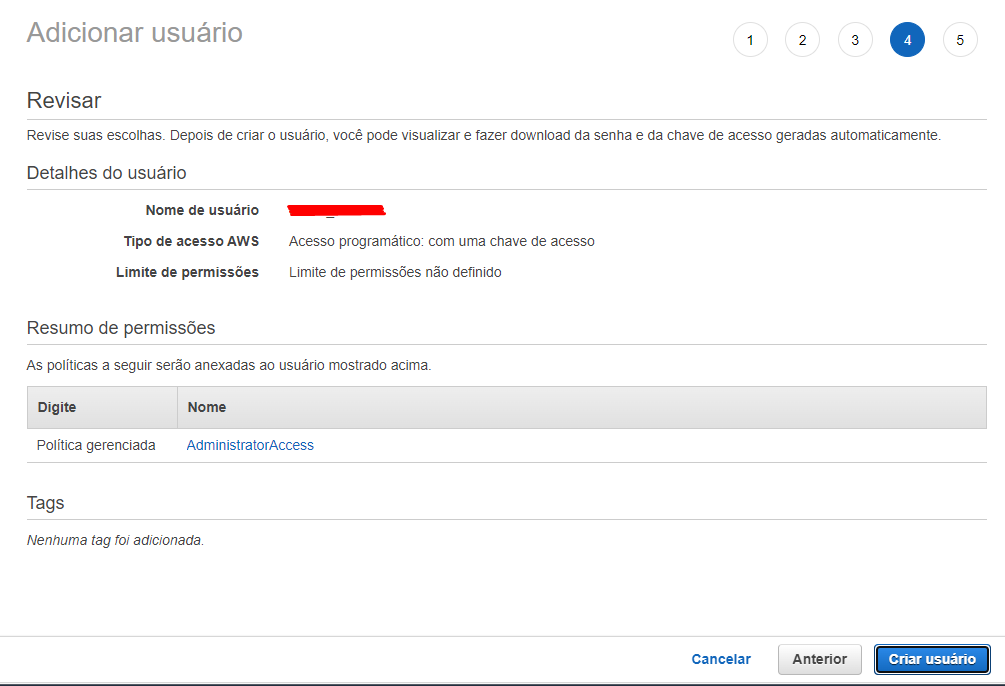Click the Digite column header
The image size is (1005, 686).
coord(57,407)
